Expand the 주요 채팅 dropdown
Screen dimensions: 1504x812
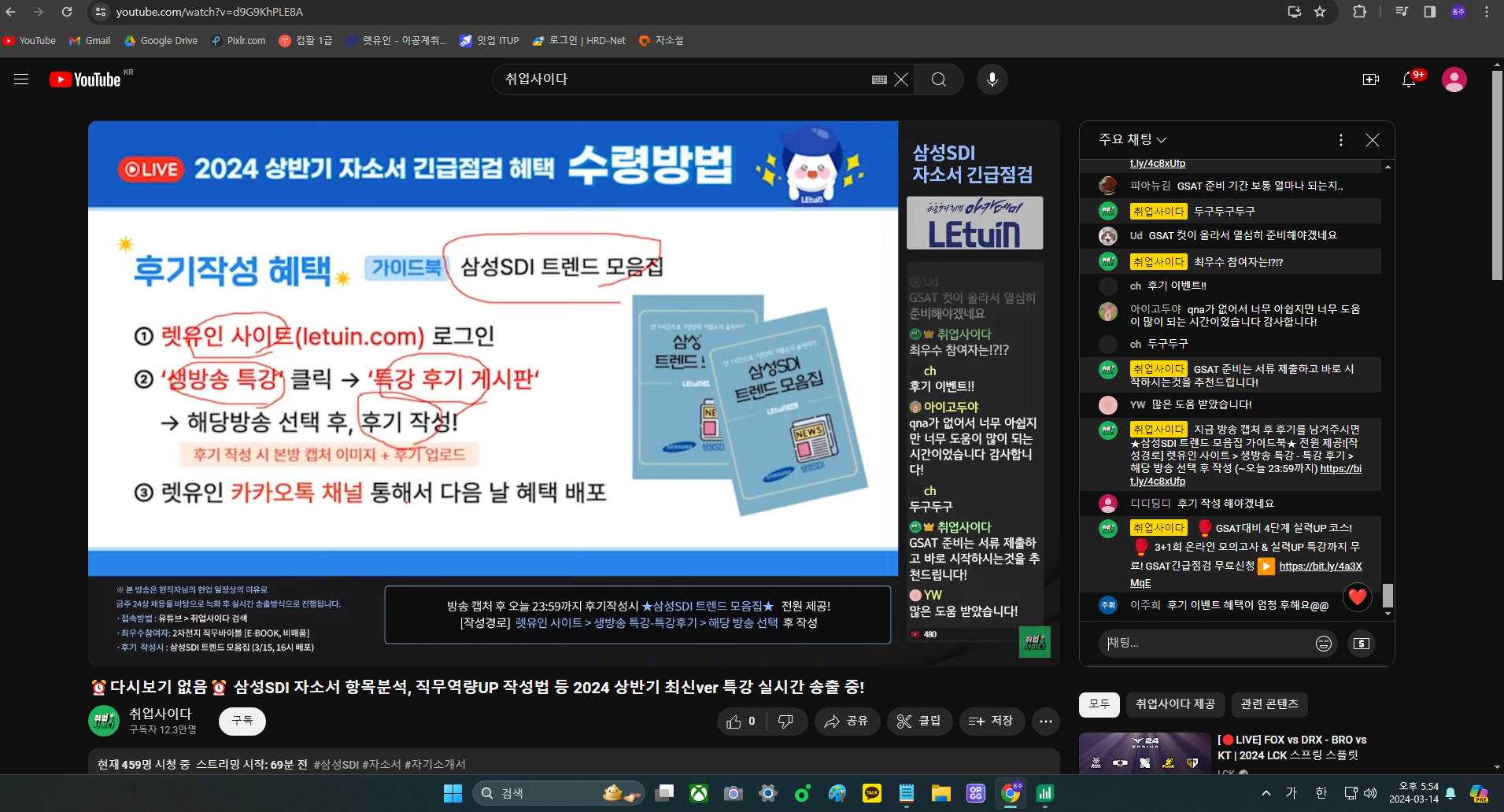[1133, 139]
